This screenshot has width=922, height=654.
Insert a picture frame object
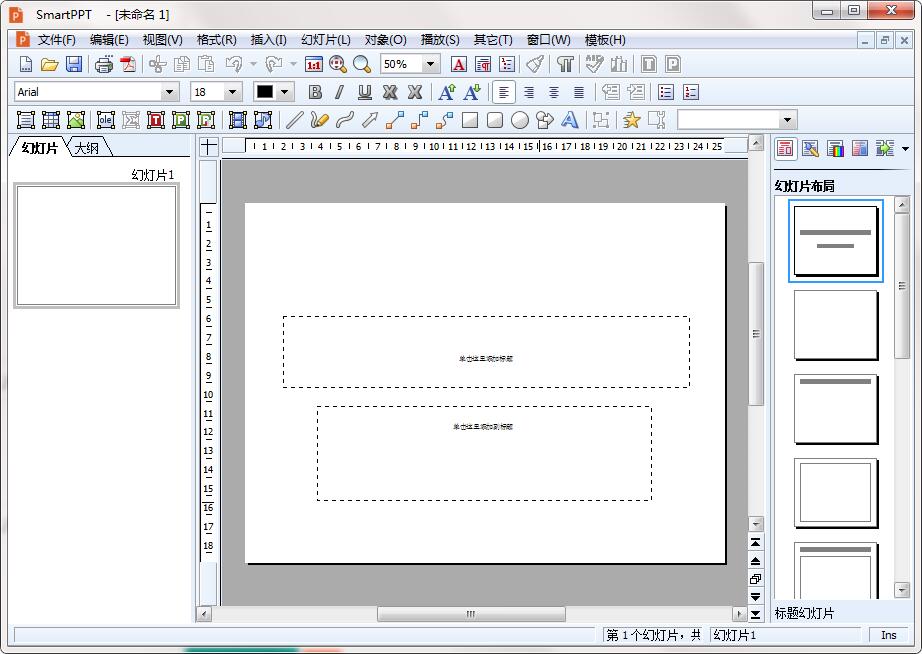[76, 120]
